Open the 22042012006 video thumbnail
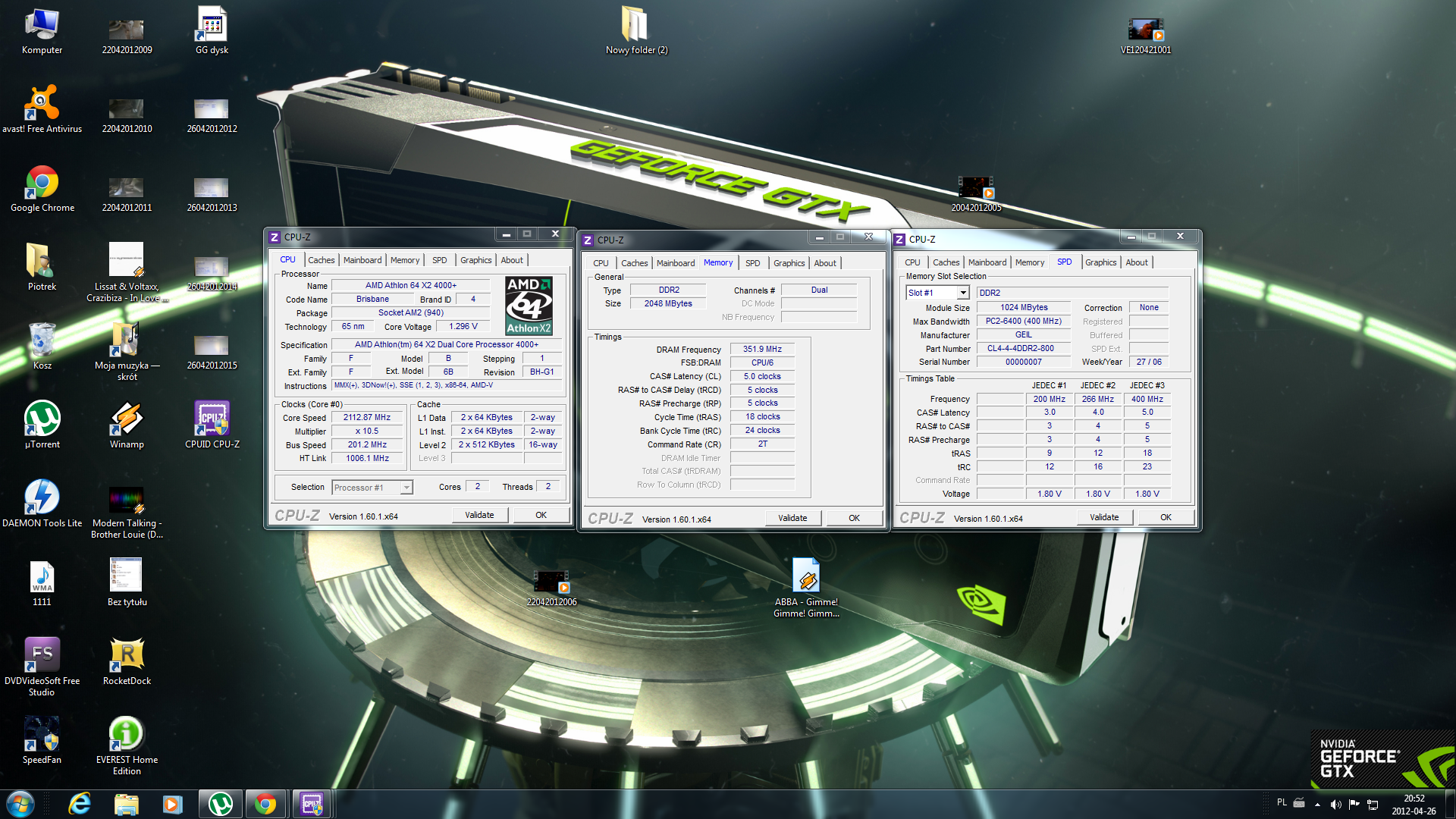The height and width of the screenshot is (819, 1456). (x=551, y=582)
